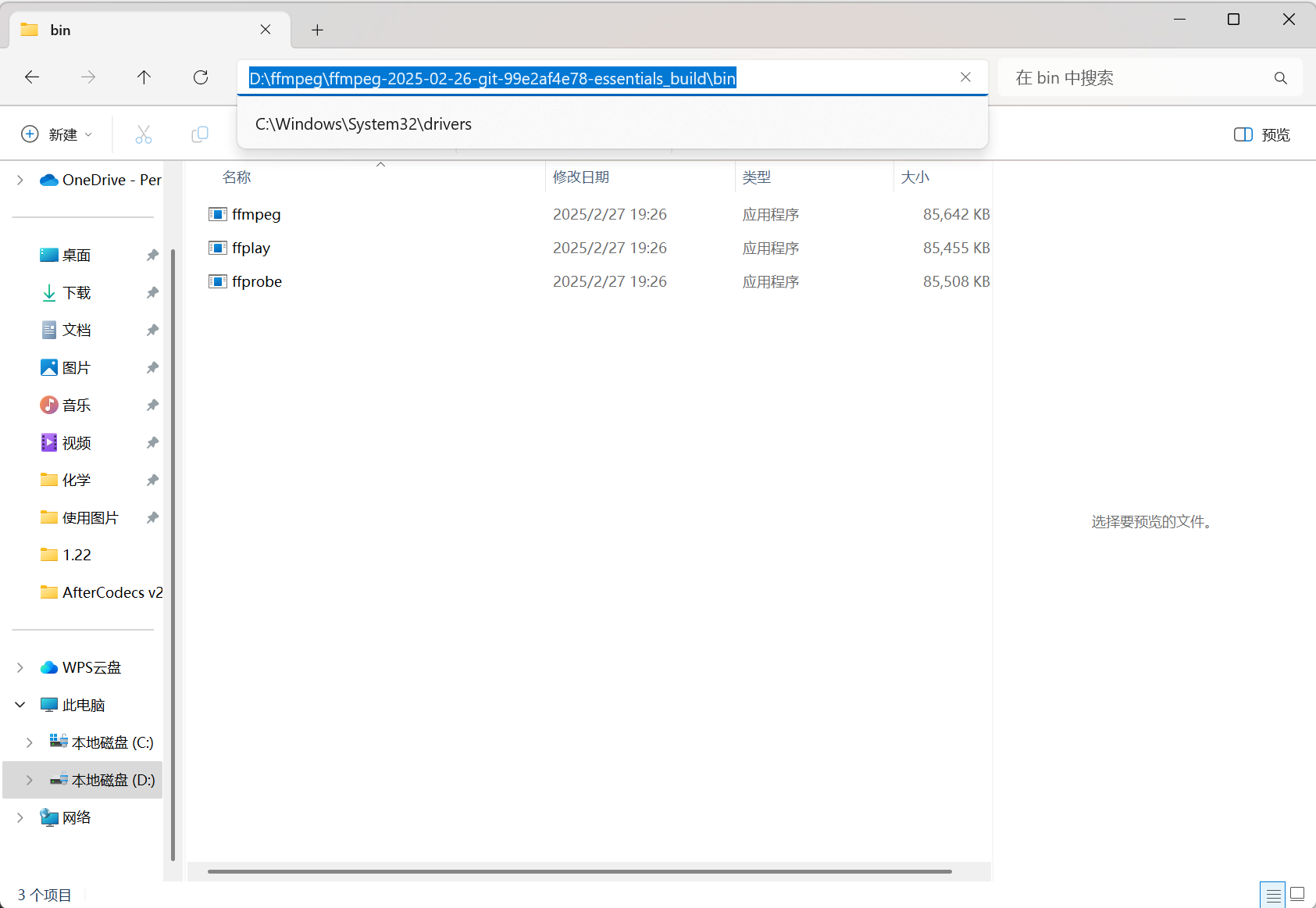1316x908 pixels.
Task: Open the 新建 (New) menu
Action: 57,134
